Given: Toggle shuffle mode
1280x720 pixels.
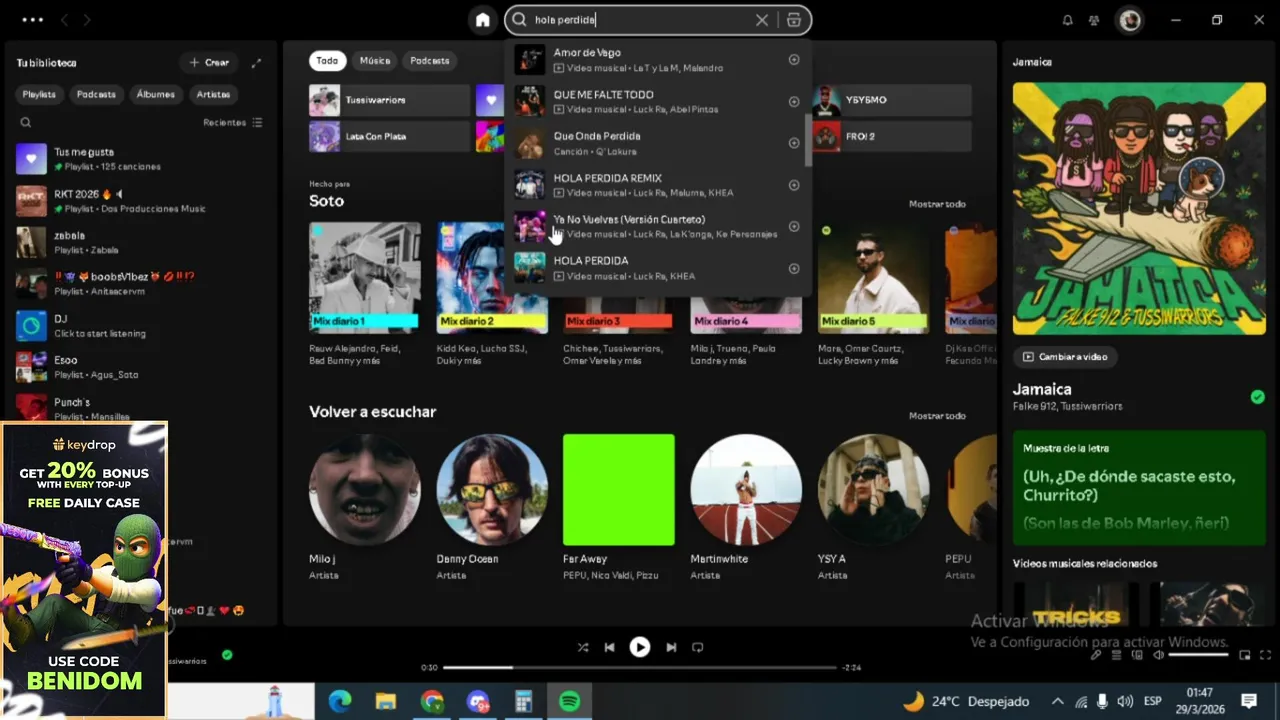Looking at the screenshot, I should tap(583, 647).
